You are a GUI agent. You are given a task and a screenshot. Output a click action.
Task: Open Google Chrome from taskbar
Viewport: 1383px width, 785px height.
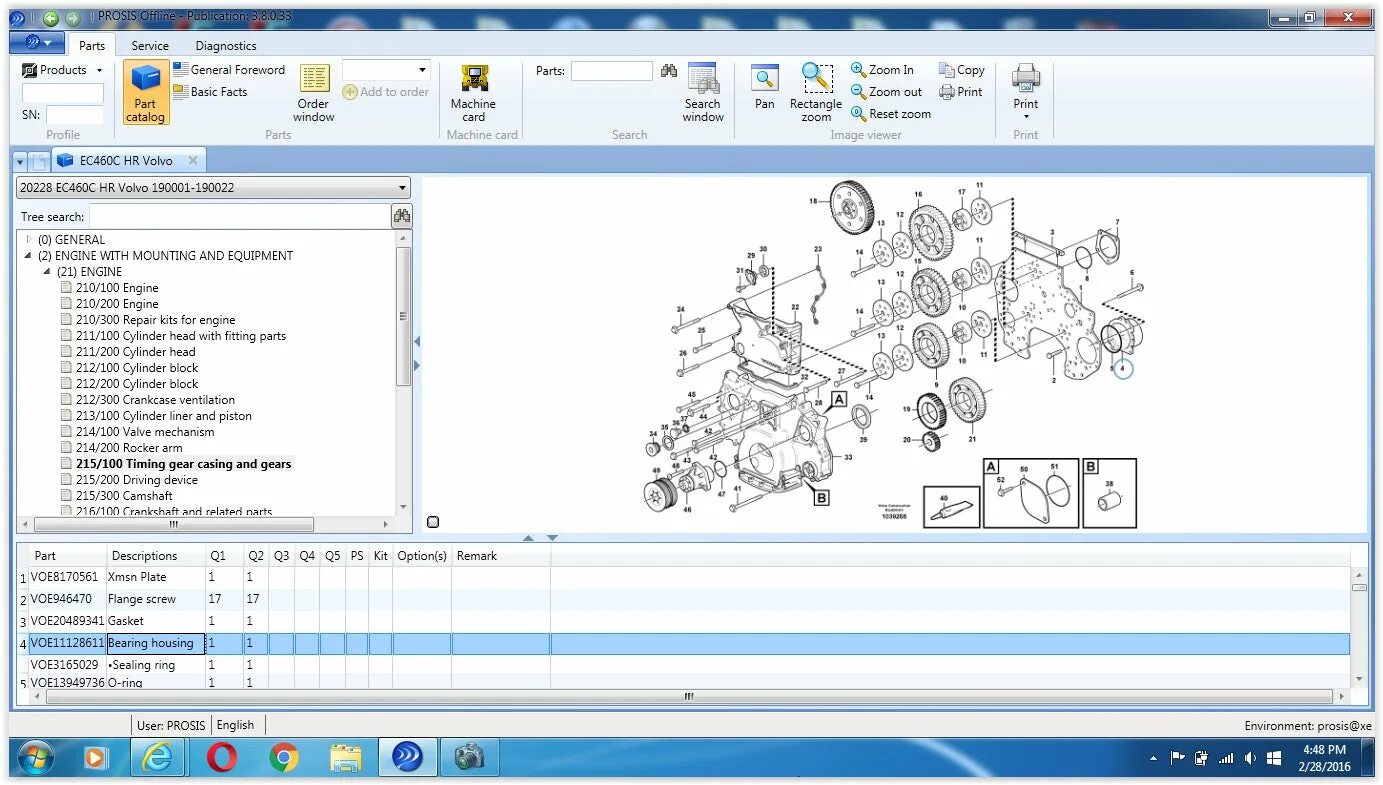(x=284, y=758)
